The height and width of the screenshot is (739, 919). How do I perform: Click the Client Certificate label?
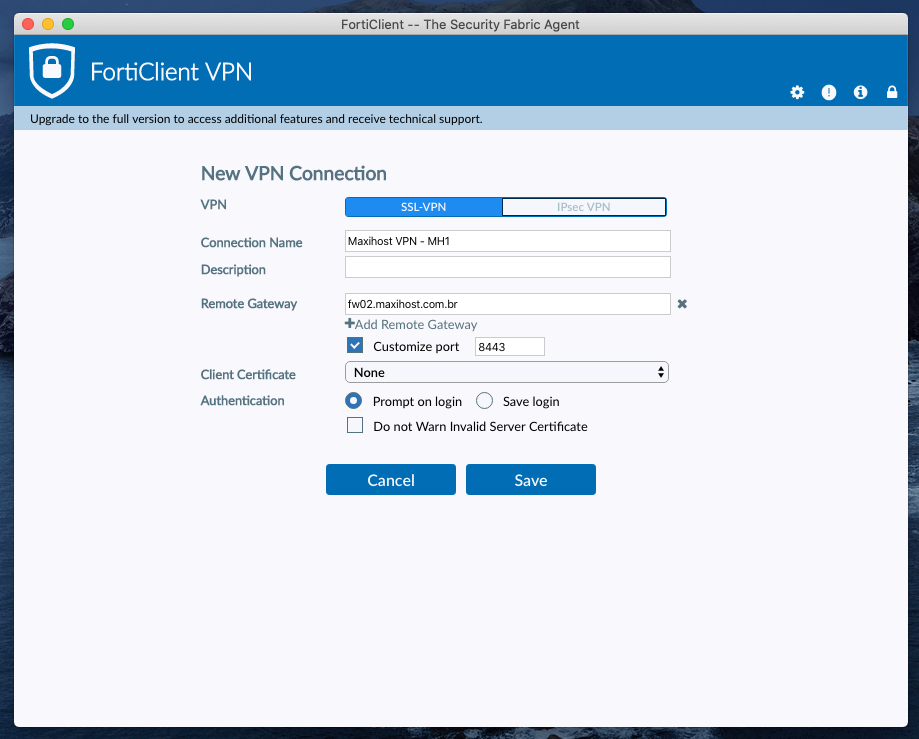248,374
